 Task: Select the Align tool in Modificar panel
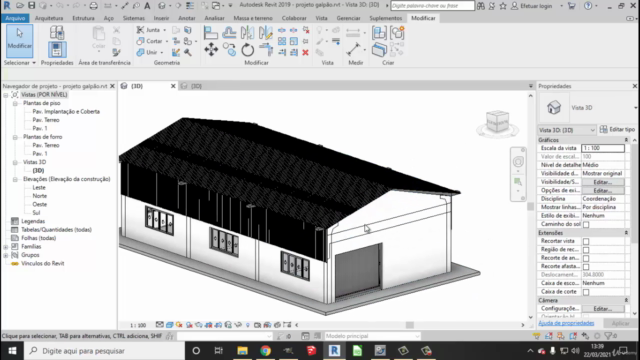pos(211,33)
